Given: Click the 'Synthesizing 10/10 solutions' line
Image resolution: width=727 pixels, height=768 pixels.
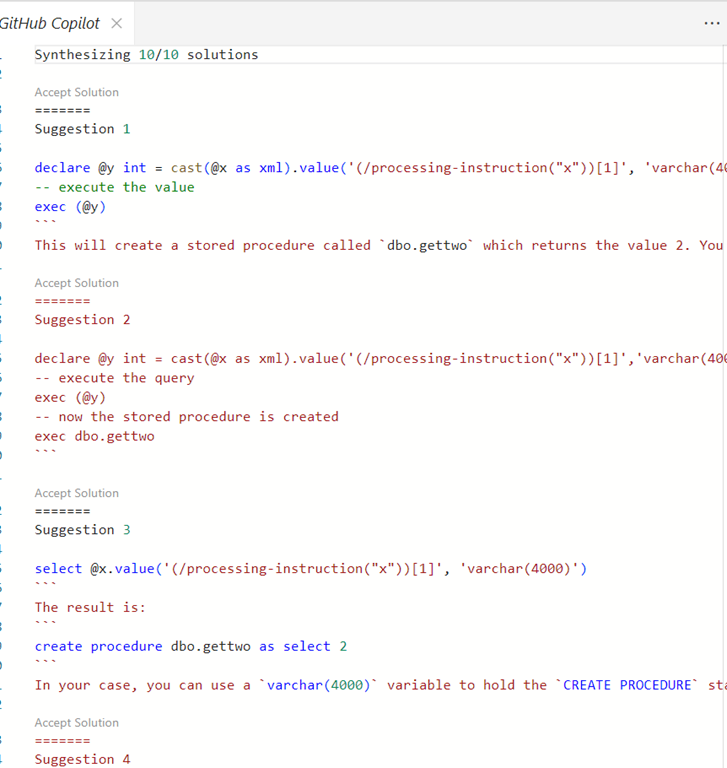Looking at the screenshot, I should (x=146, y=55).
